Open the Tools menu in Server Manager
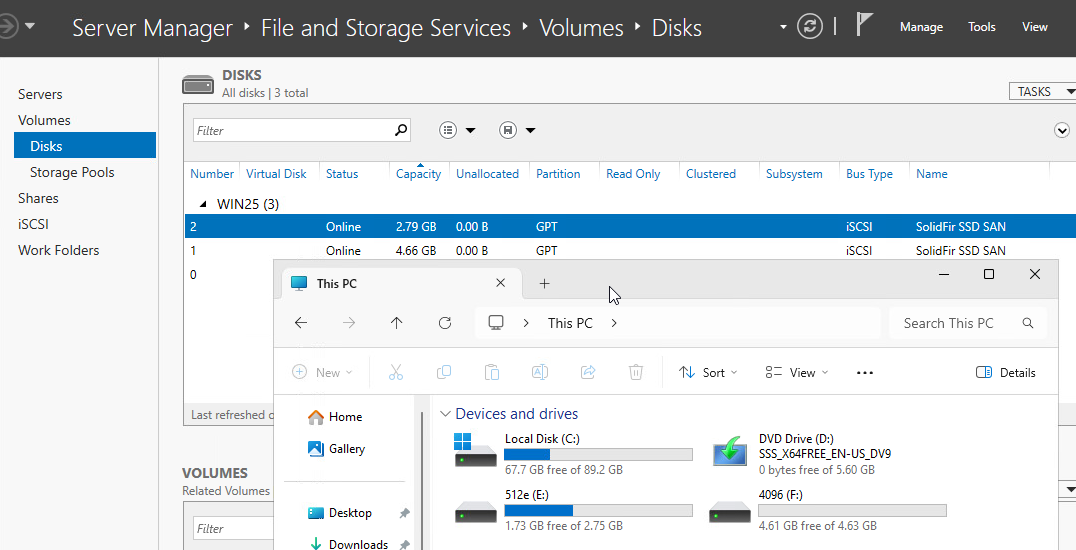Image resolution: width=1076 pixels, height=550 pixels. (x=981, y=27)
